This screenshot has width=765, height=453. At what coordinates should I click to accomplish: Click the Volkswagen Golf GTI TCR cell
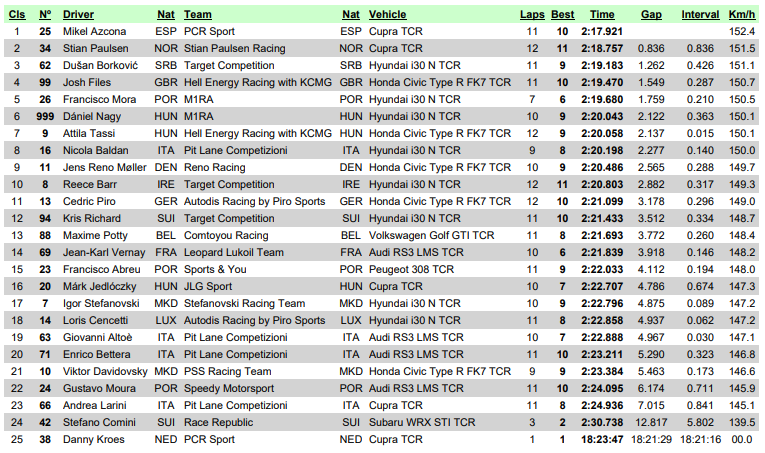(x=431, y=236)
